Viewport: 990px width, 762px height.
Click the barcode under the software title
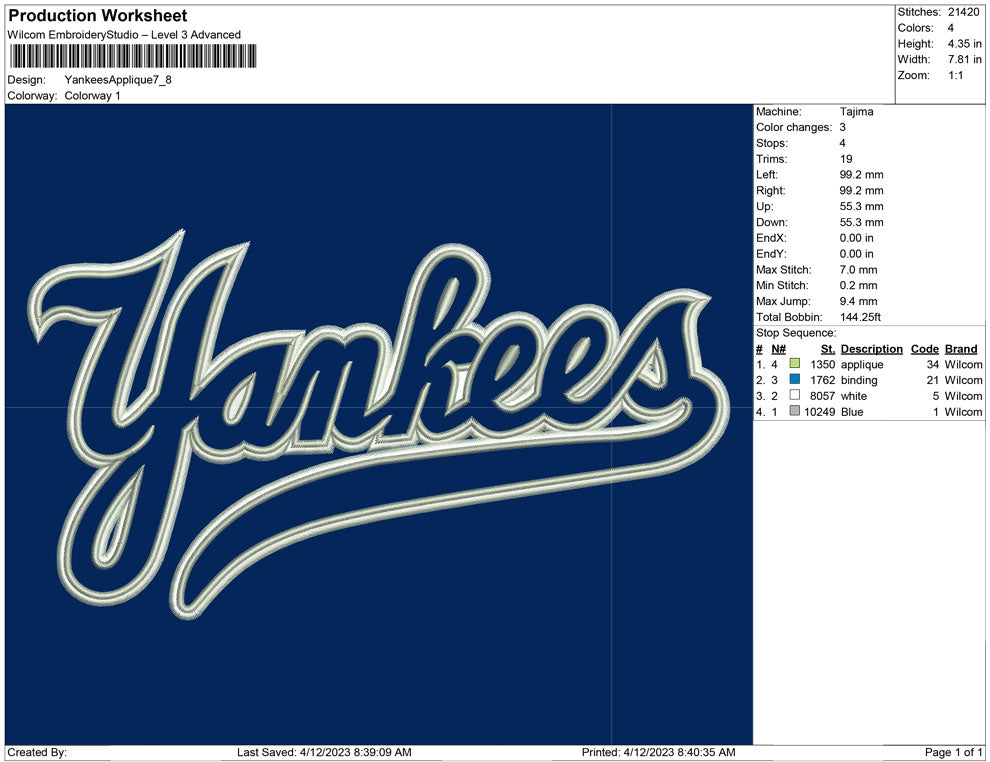tap(132, 56)
